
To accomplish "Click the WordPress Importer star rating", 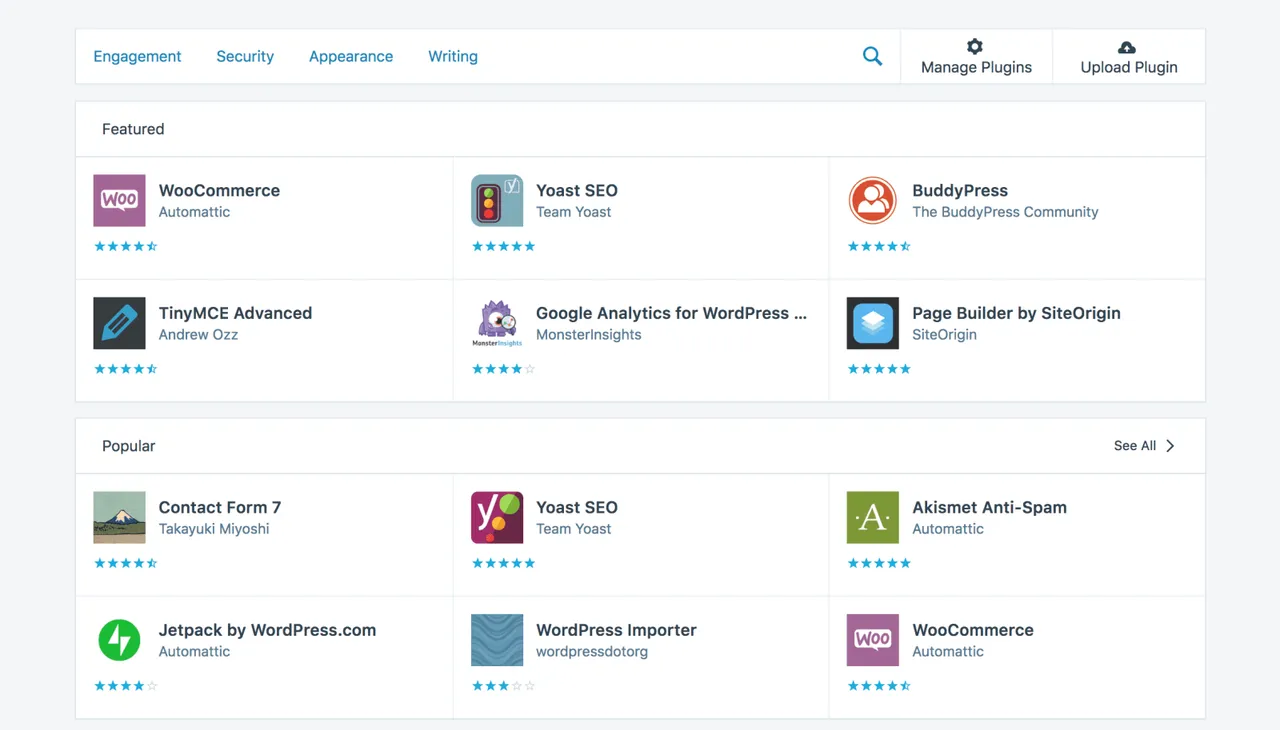I will 504,686.
